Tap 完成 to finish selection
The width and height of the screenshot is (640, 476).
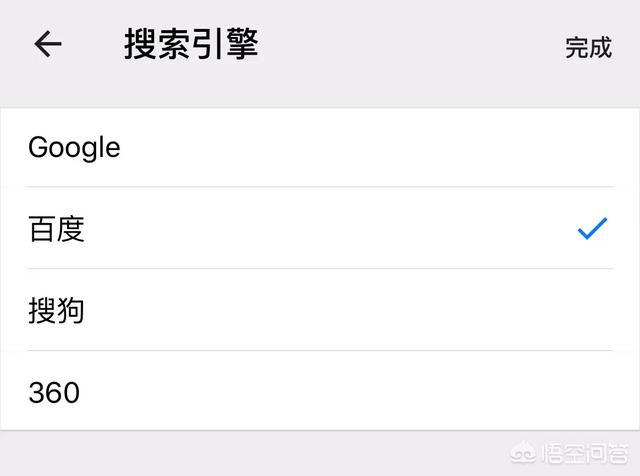click(588, 47)
